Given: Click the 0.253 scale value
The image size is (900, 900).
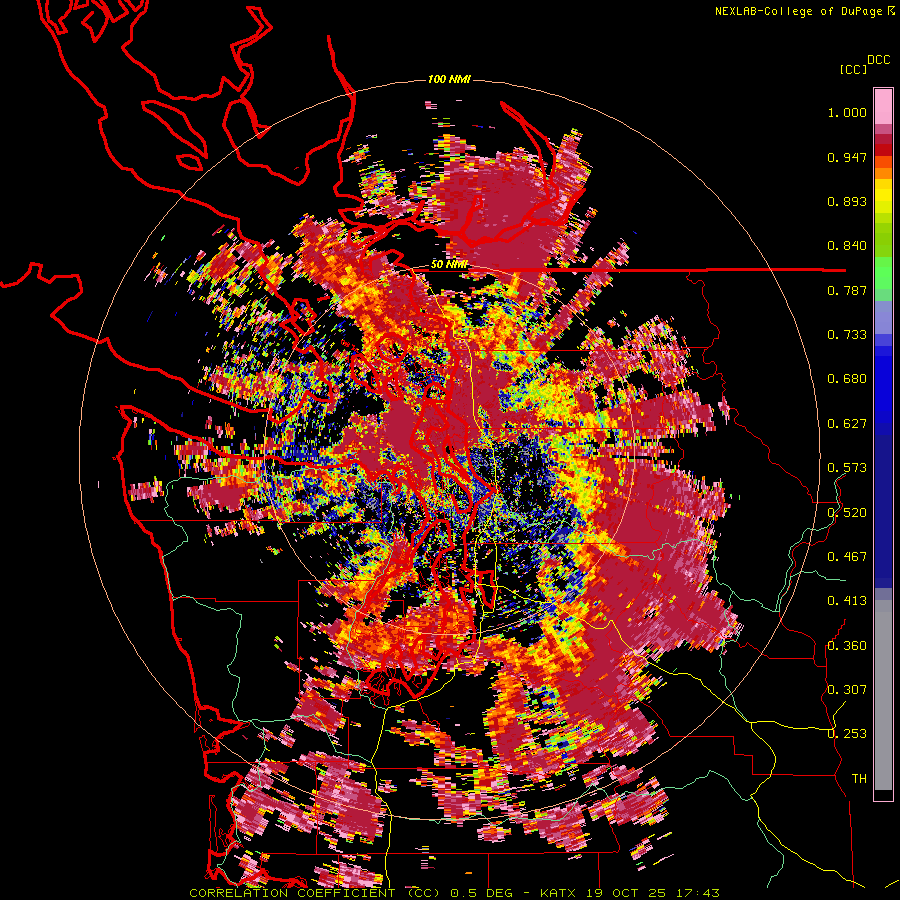Looking at the screenshot, I should 847,734.
